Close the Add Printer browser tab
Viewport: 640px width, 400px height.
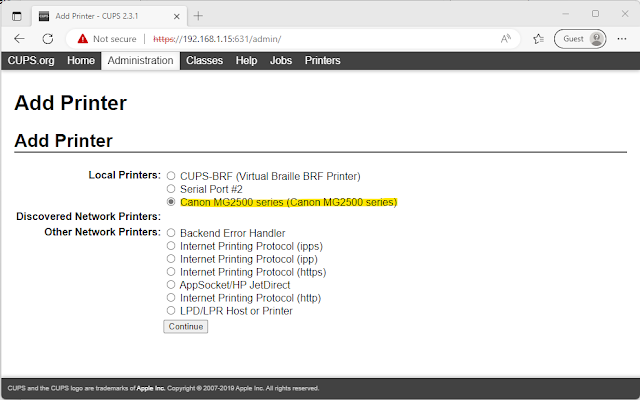176,16
